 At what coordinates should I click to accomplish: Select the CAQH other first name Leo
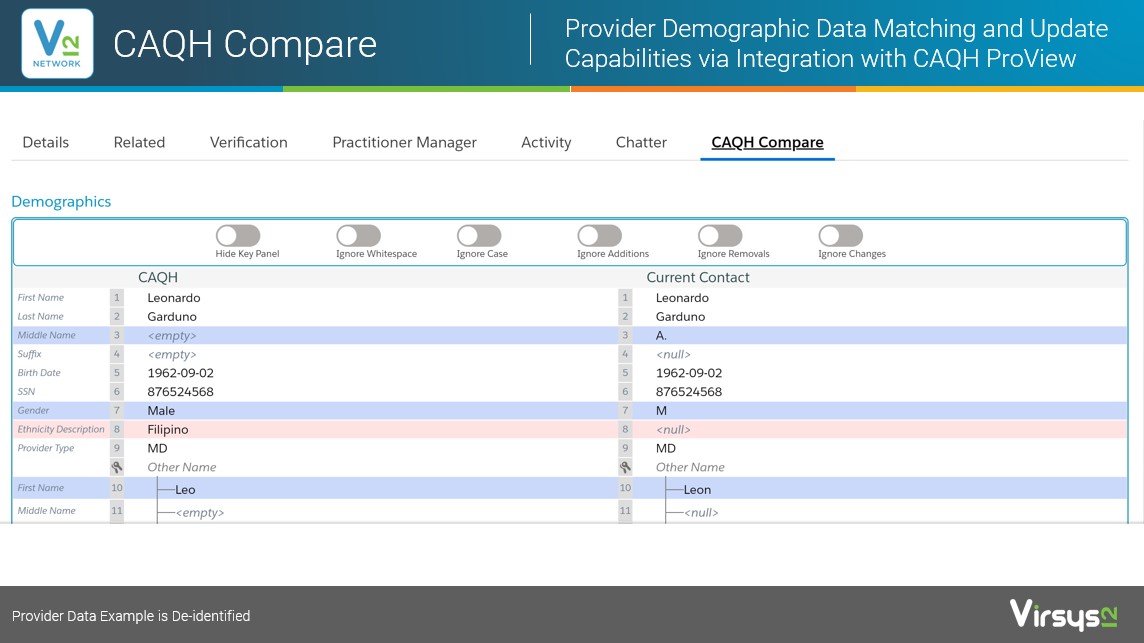tap(185, 490)
